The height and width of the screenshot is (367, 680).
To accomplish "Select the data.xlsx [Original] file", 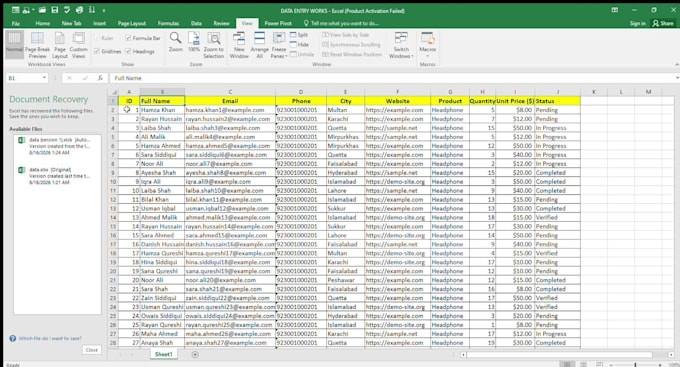I will 57,176.
